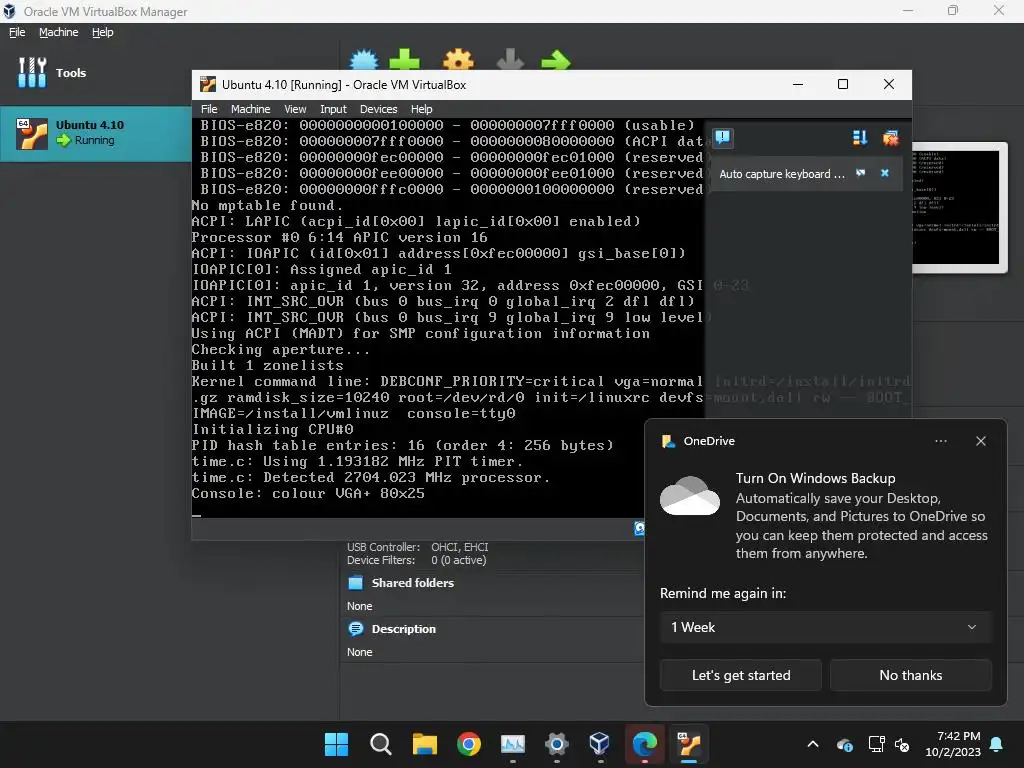Click the sort notifications arrow icon
The image size is (1024, 768).
859,137
